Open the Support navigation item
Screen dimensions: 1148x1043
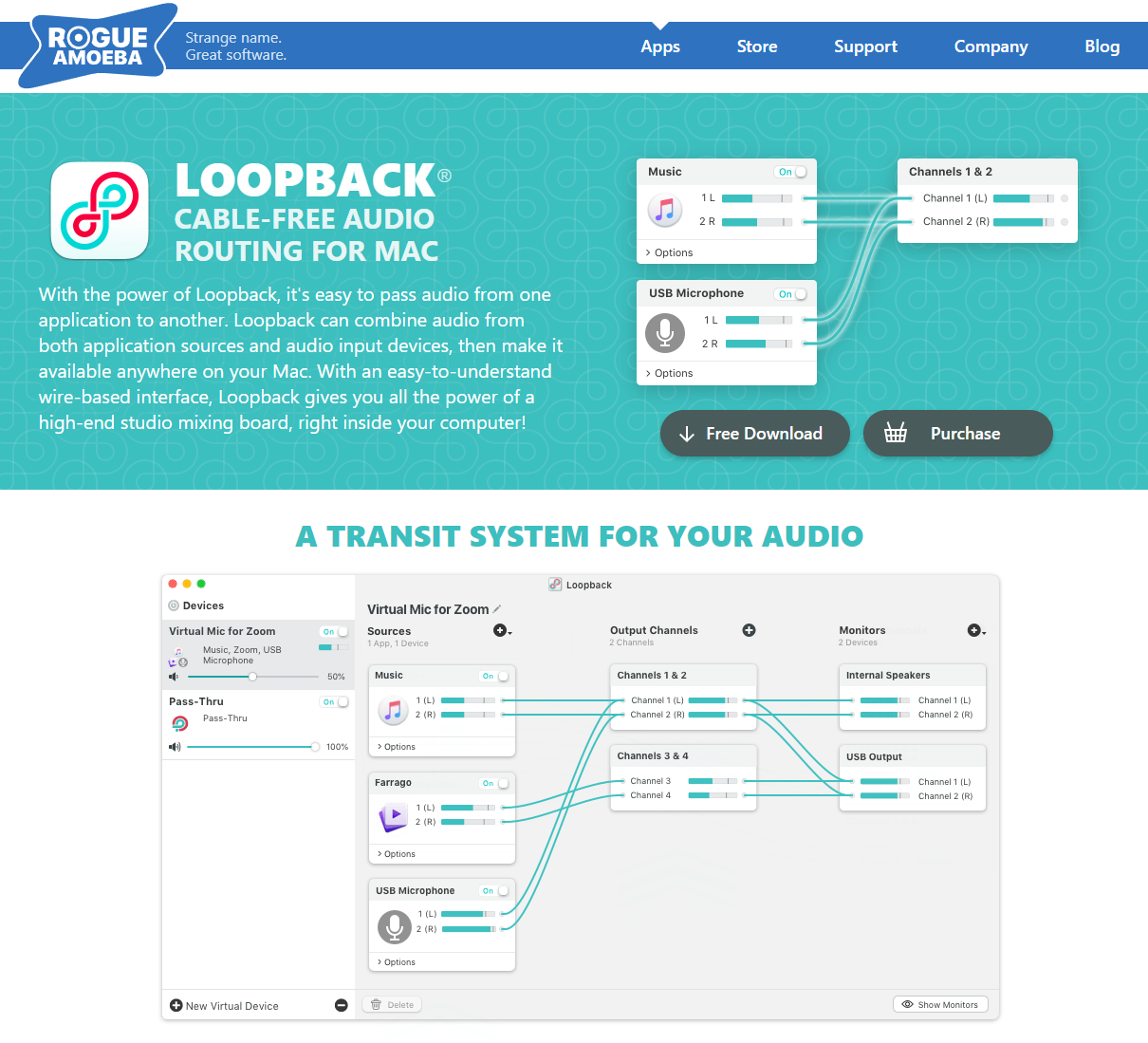coord(865,47)
